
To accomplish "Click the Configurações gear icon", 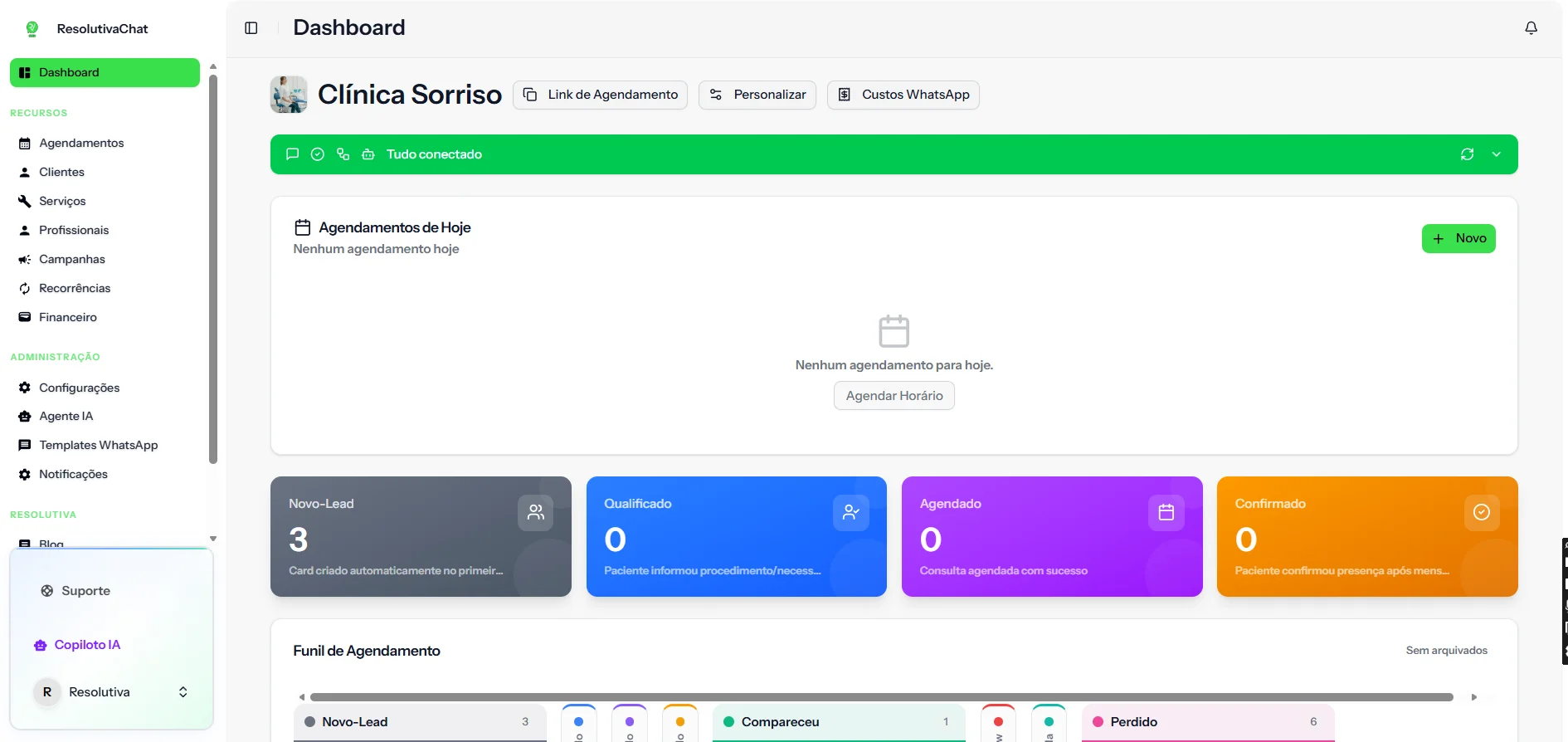I will tap(25, 388).
